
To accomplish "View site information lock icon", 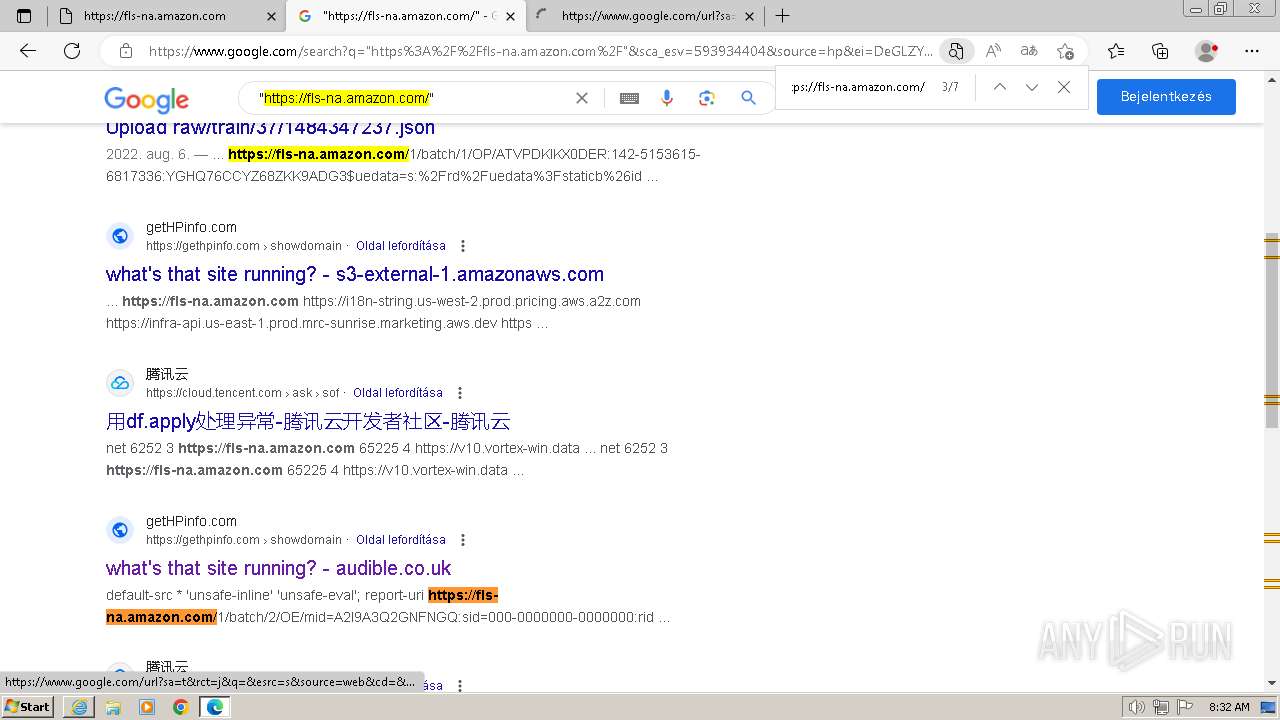I will (126, 51).
